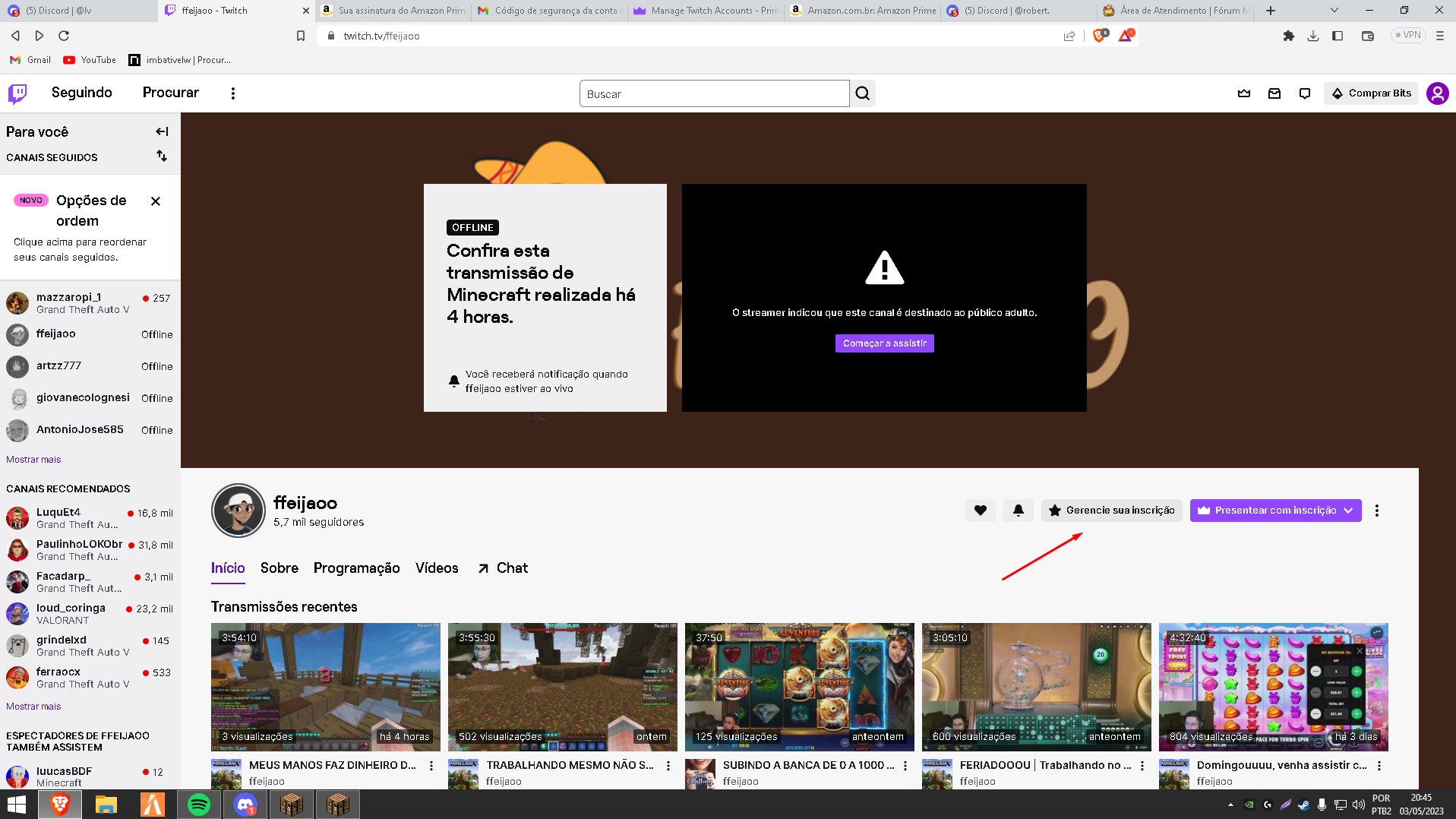Toggle the unfollow heart button

click(x=981, y=511)
